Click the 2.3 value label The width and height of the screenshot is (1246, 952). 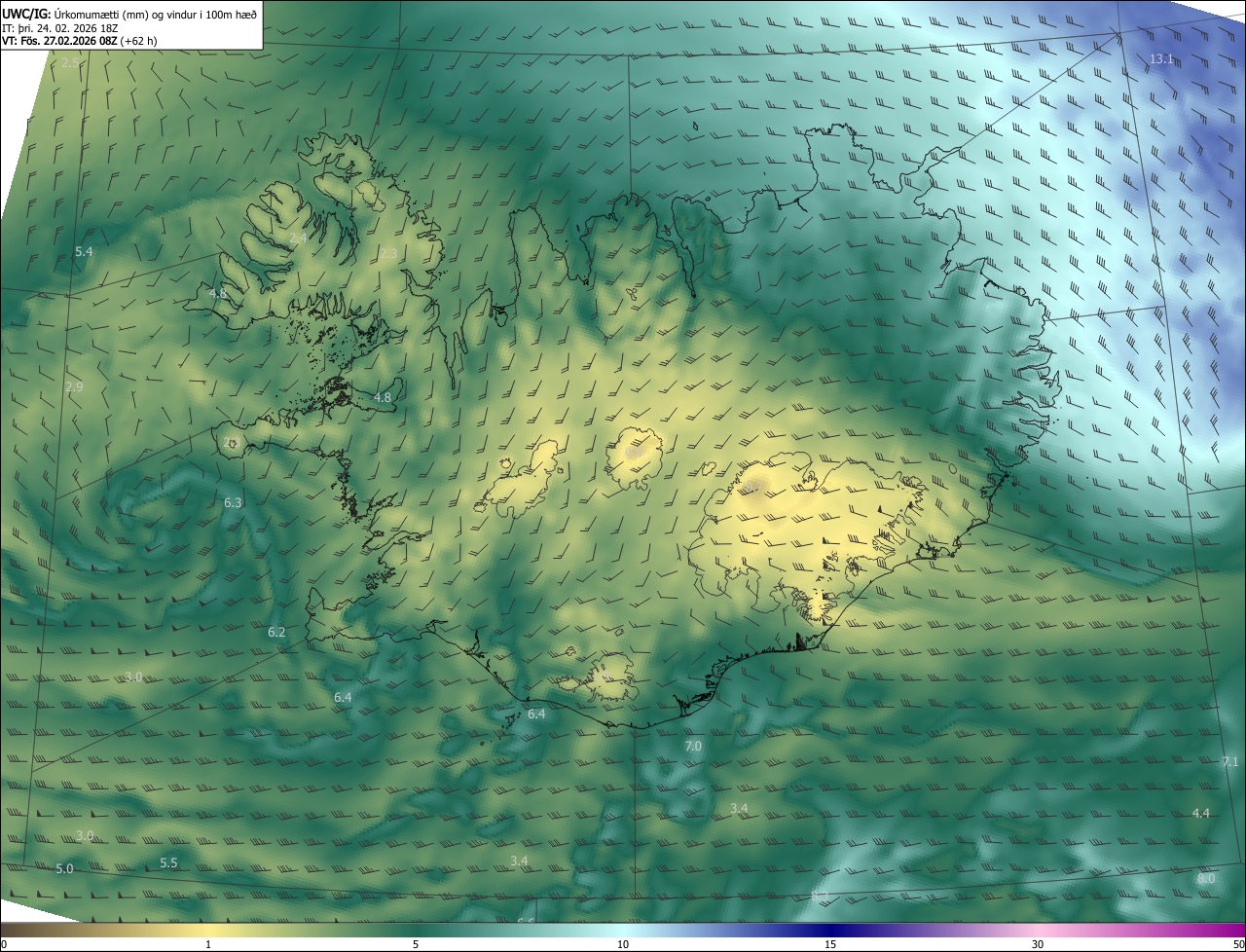coord(388,254)
